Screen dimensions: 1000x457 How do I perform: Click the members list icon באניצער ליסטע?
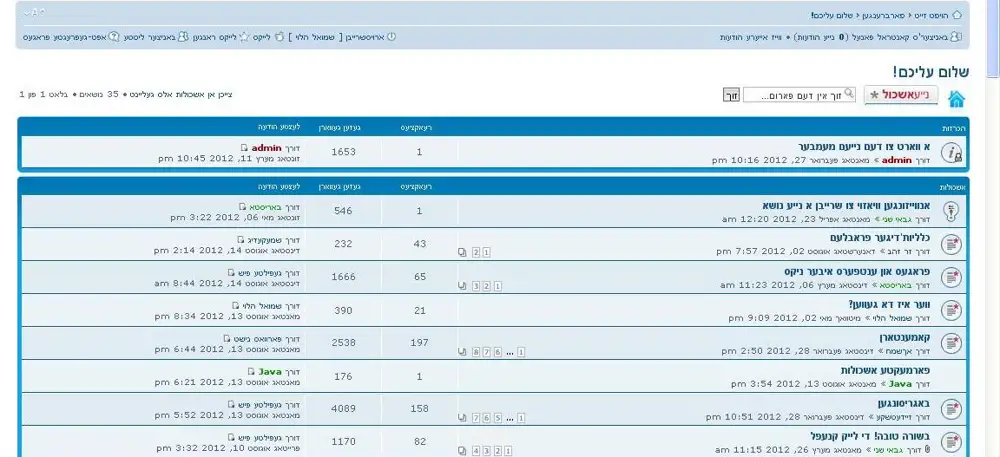pyautogui.click(x=183, y=37)
